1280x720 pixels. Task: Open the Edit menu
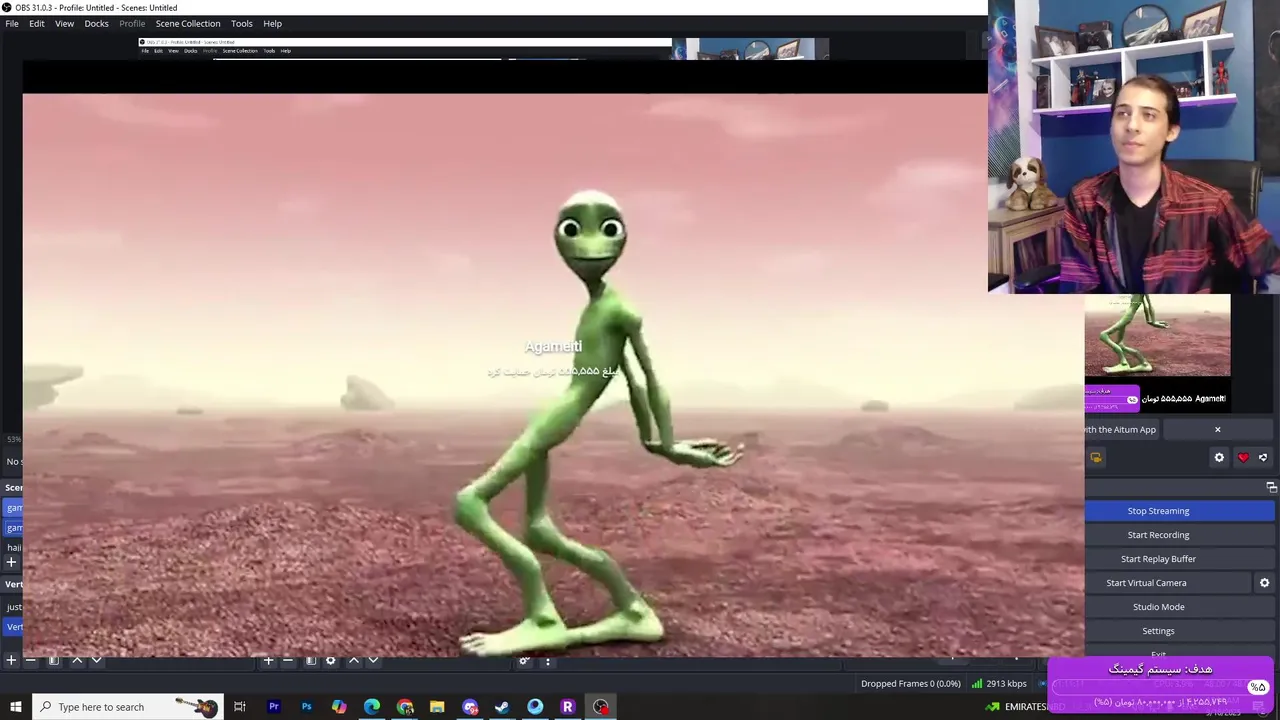click(36, 23)
